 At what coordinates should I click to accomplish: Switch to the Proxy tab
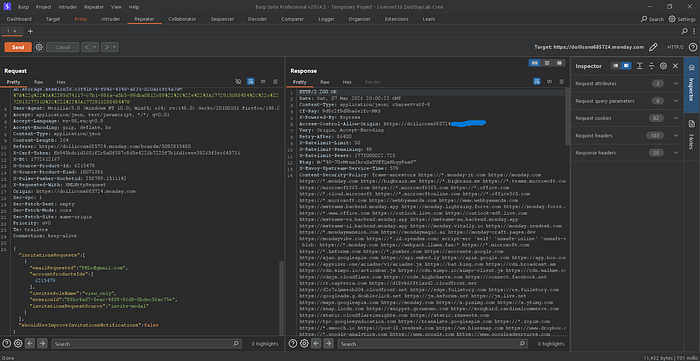coord(81,19)
